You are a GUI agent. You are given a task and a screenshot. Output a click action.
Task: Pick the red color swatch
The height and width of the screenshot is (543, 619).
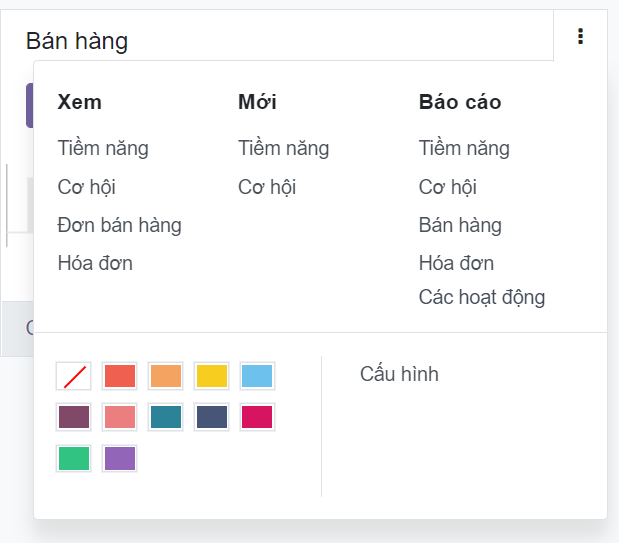pyautogui.click(x=120, y=376)
